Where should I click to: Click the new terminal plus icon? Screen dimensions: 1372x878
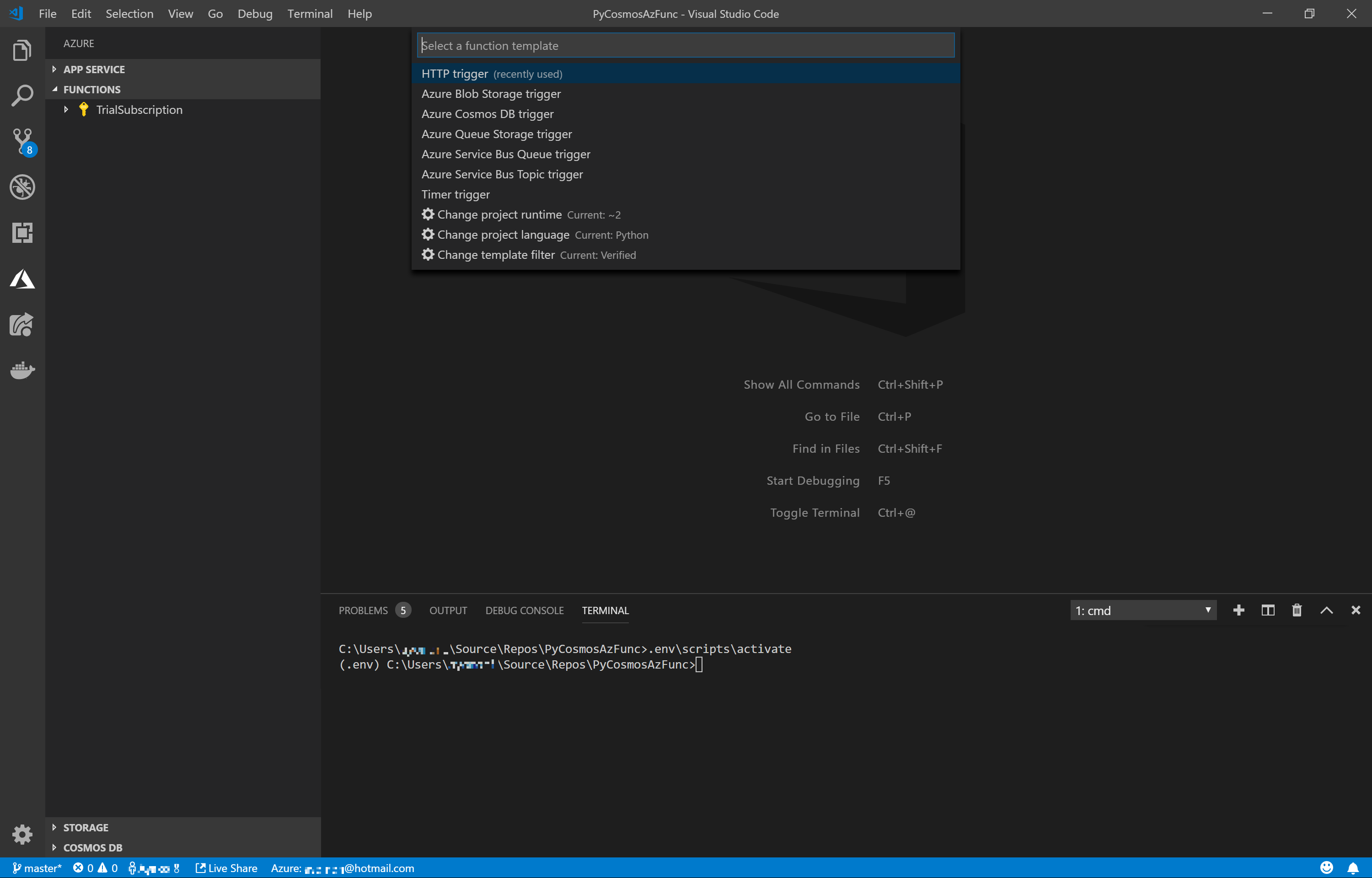[x=1238, y=610]
